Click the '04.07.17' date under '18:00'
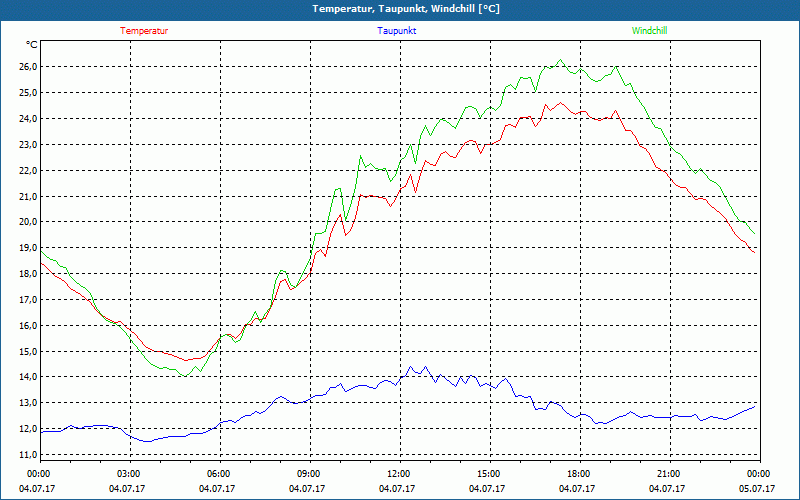This screenshot has height=500, width=800. coord(577,489)
